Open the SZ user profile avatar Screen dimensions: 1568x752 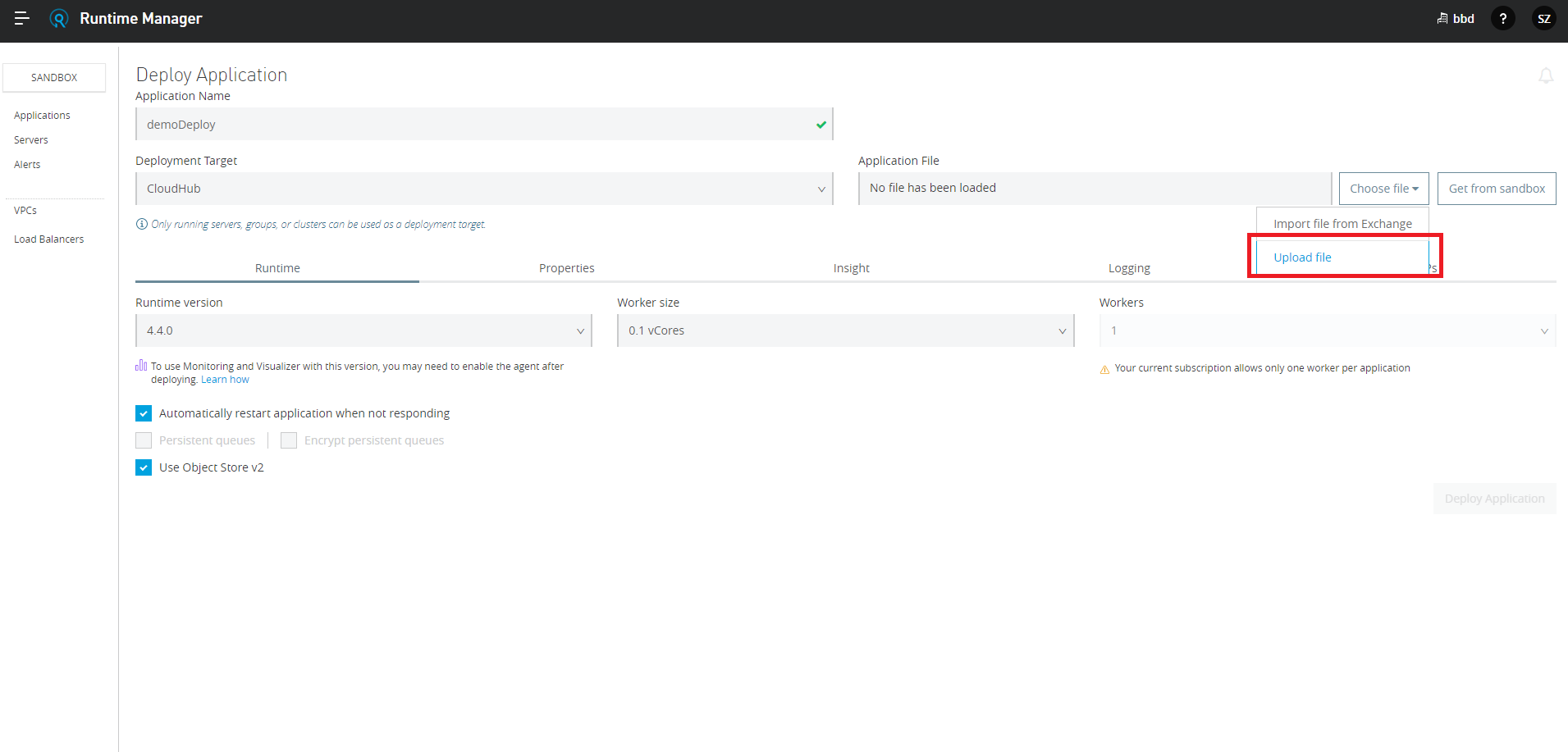(x=1543, y=18)
